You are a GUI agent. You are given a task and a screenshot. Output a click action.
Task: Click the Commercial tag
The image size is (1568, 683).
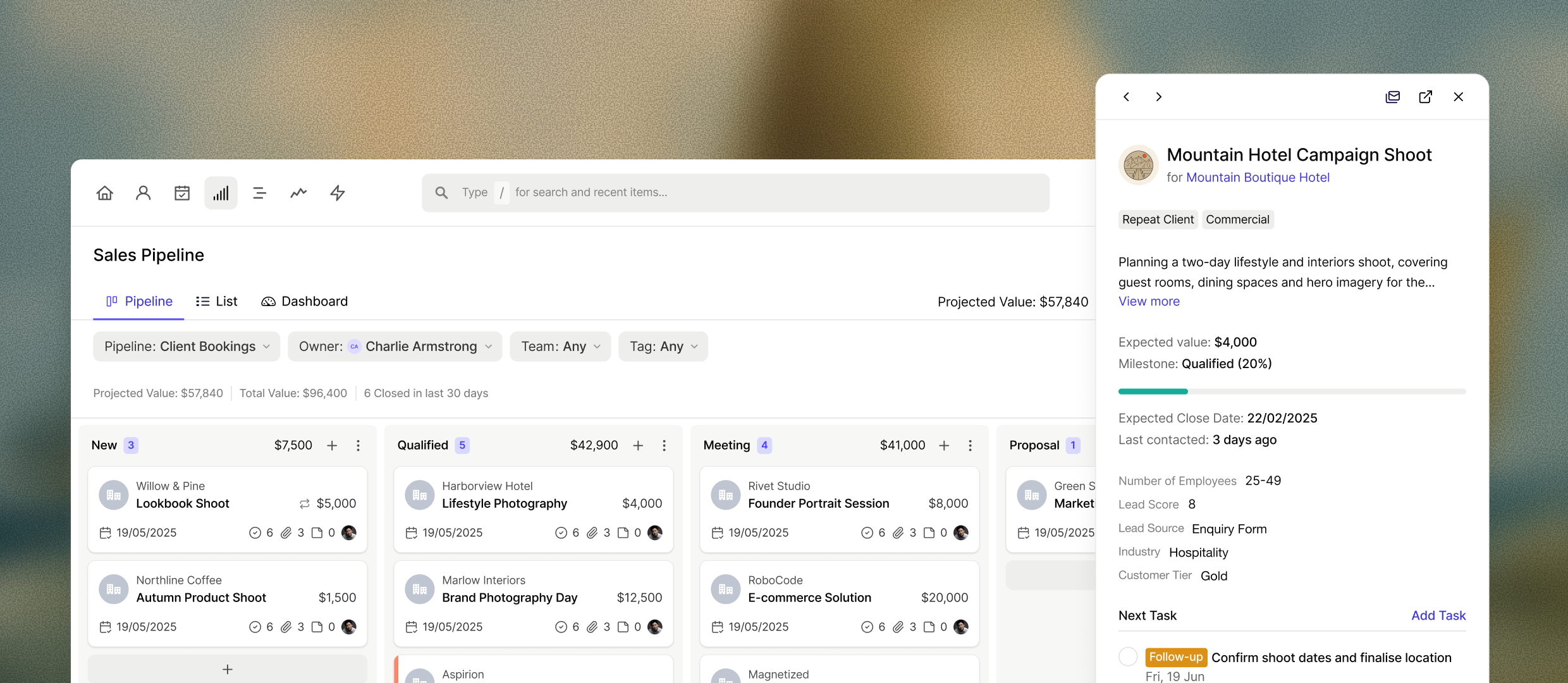pos(1237,219)
